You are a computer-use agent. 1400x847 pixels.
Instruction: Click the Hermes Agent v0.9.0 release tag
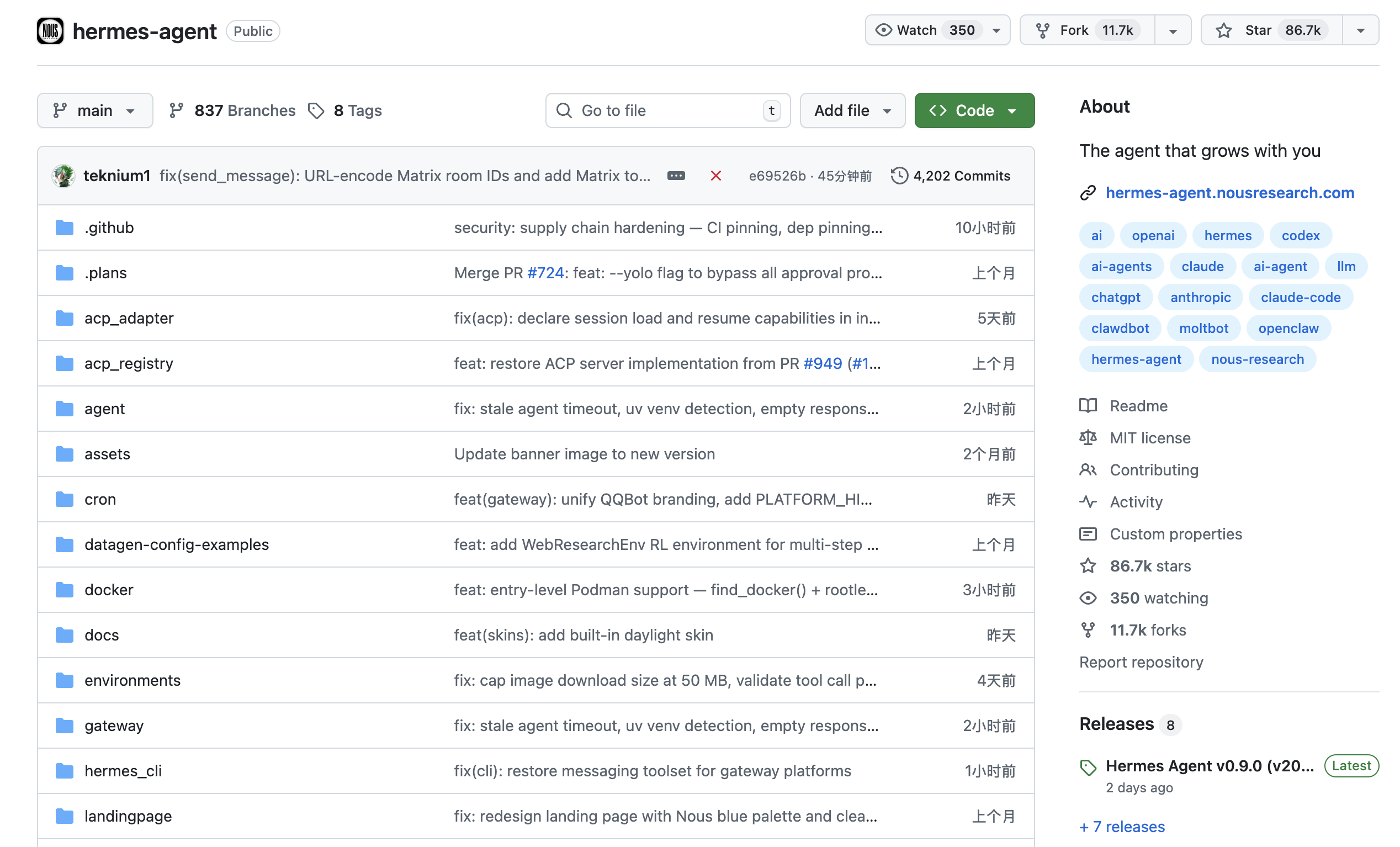tap(1209, 766)
